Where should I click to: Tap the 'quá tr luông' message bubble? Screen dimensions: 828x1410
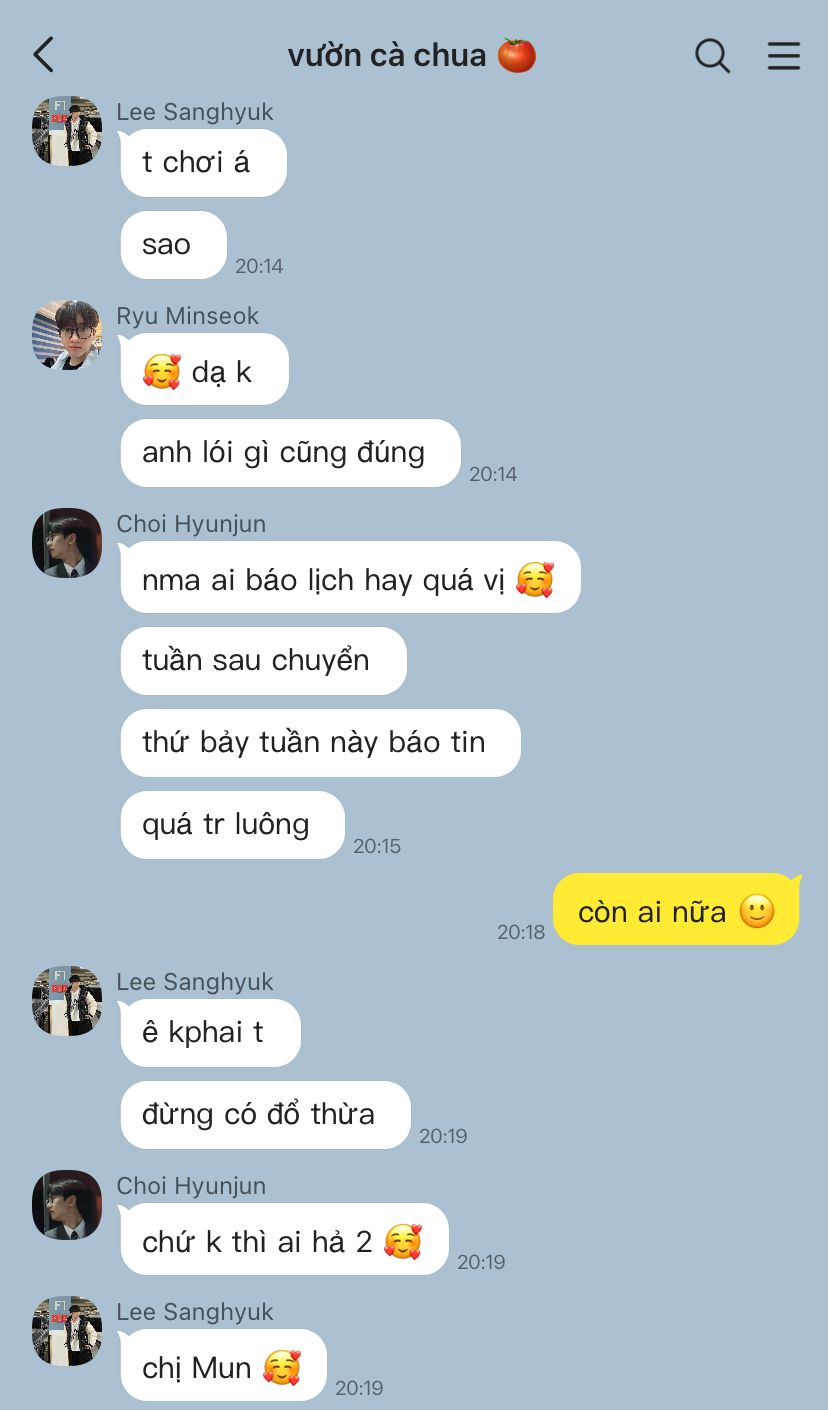[232, 825]
